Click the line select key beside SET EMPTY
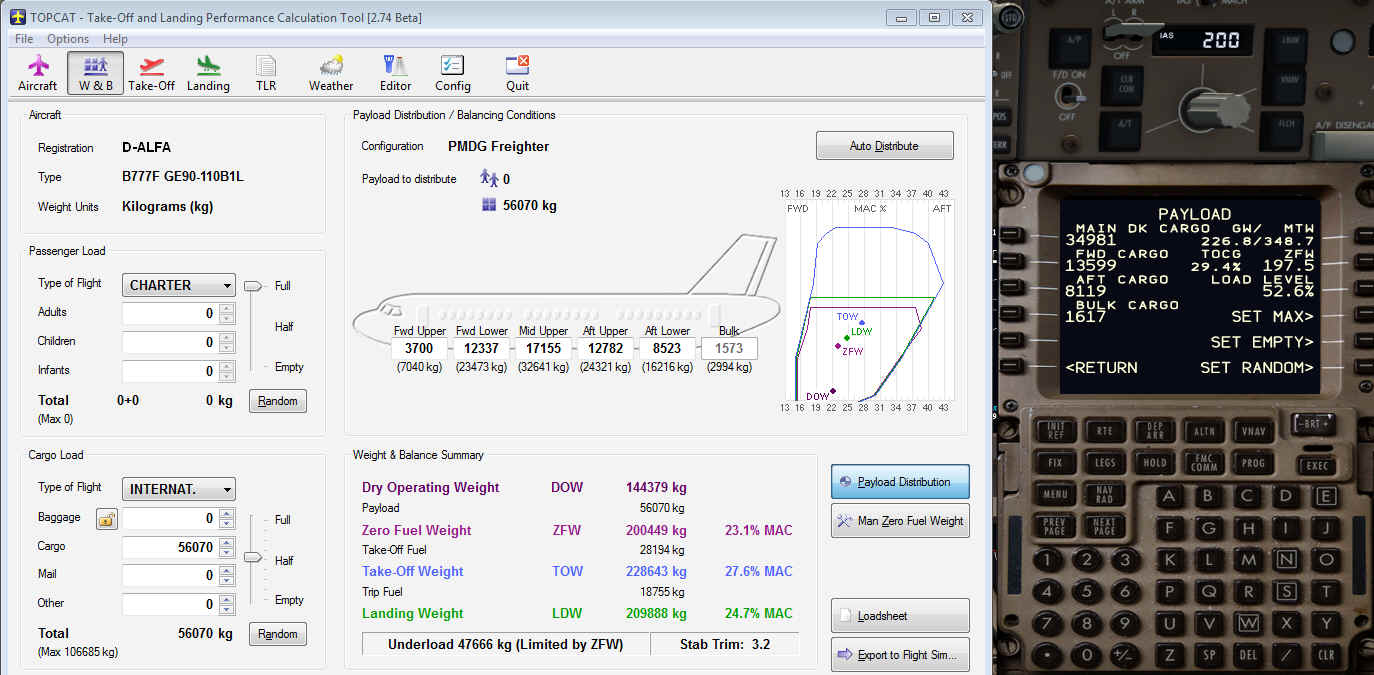1374x675 pixels. coord(1365,340)
